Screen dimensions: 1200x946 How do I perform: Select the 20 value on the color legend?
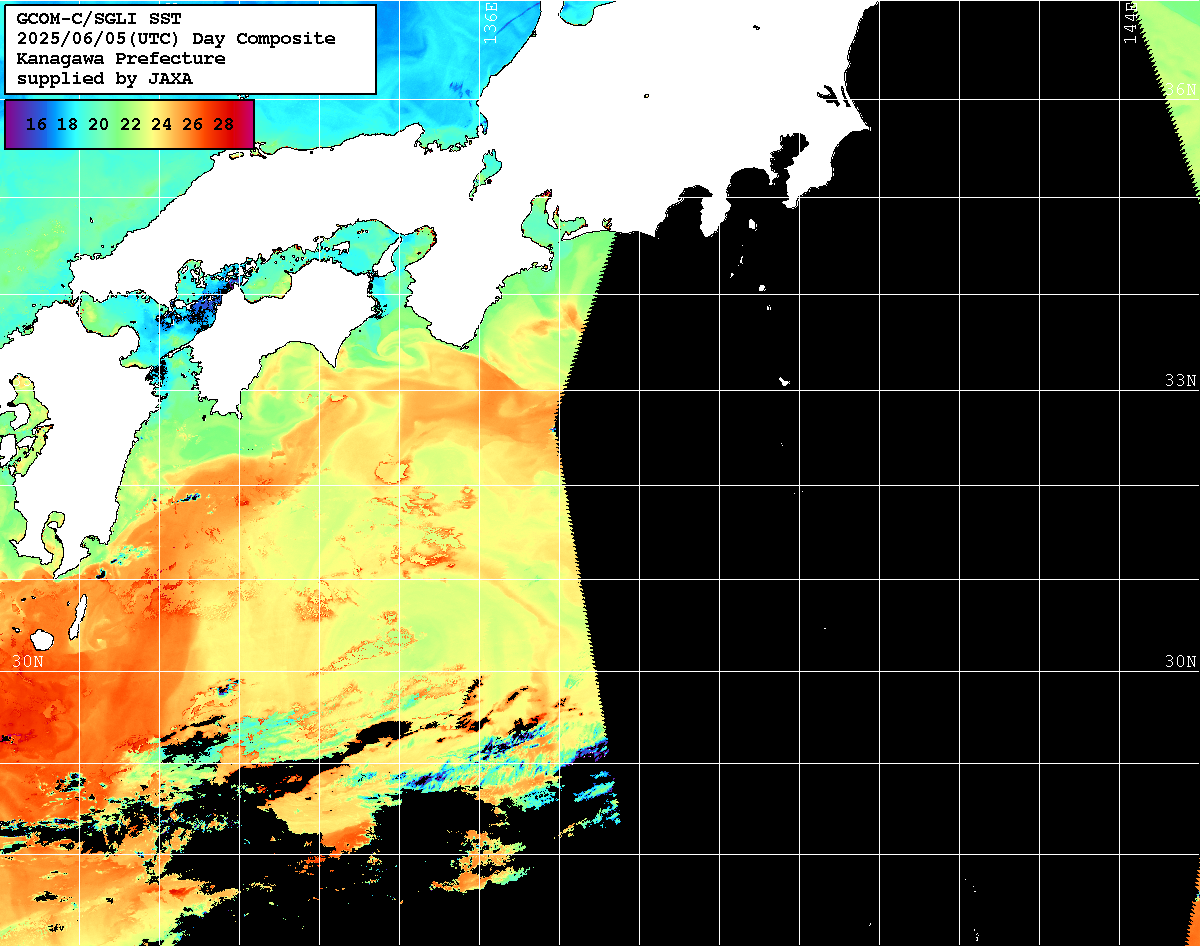coord(98,125)
